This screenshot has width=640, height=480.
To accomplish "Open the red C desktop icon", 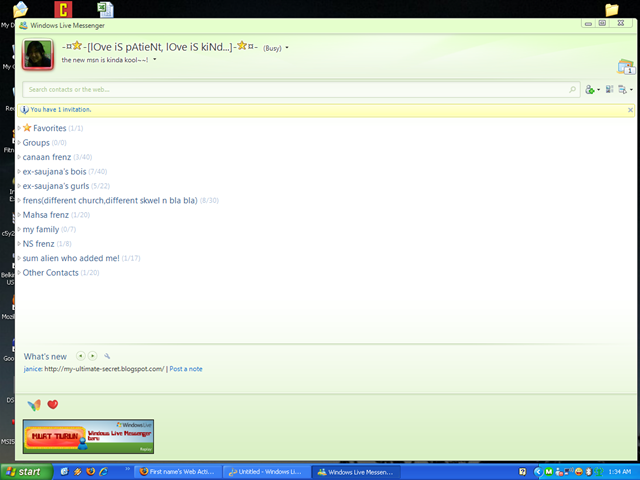I will (x=63, y=9).
